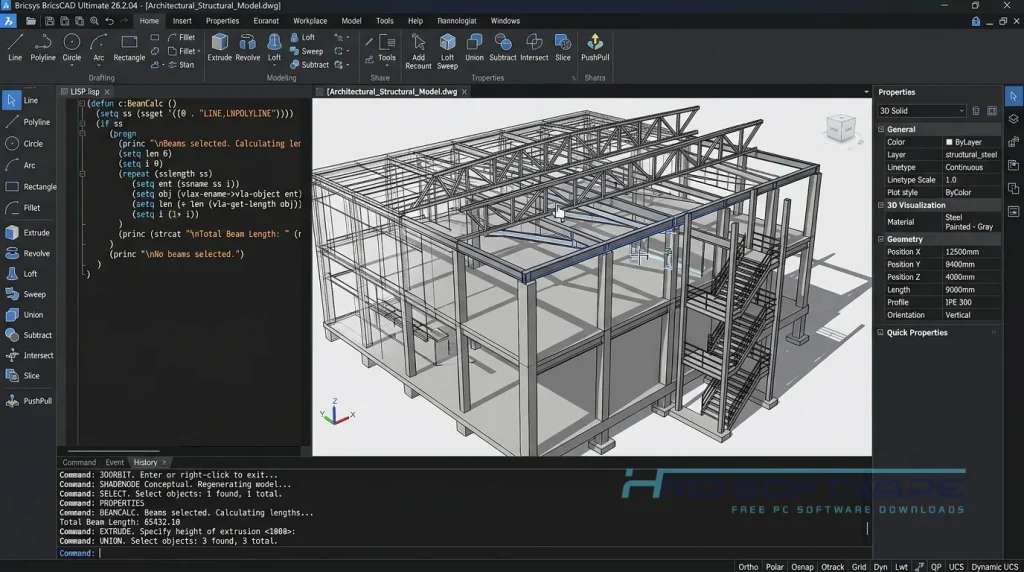Select the Arc tool in the ribbon
Screen dimensions: 1024x572
(99, 48)
